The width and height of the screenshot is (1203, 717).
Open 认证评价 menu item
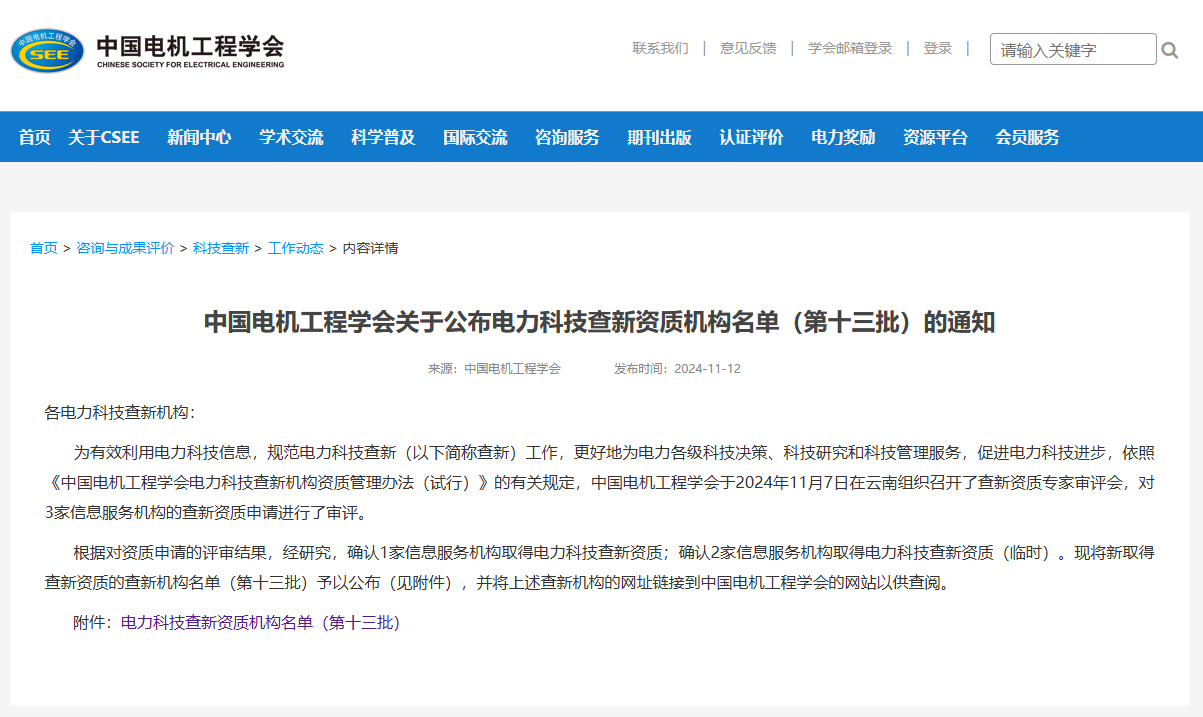point(751,137)
